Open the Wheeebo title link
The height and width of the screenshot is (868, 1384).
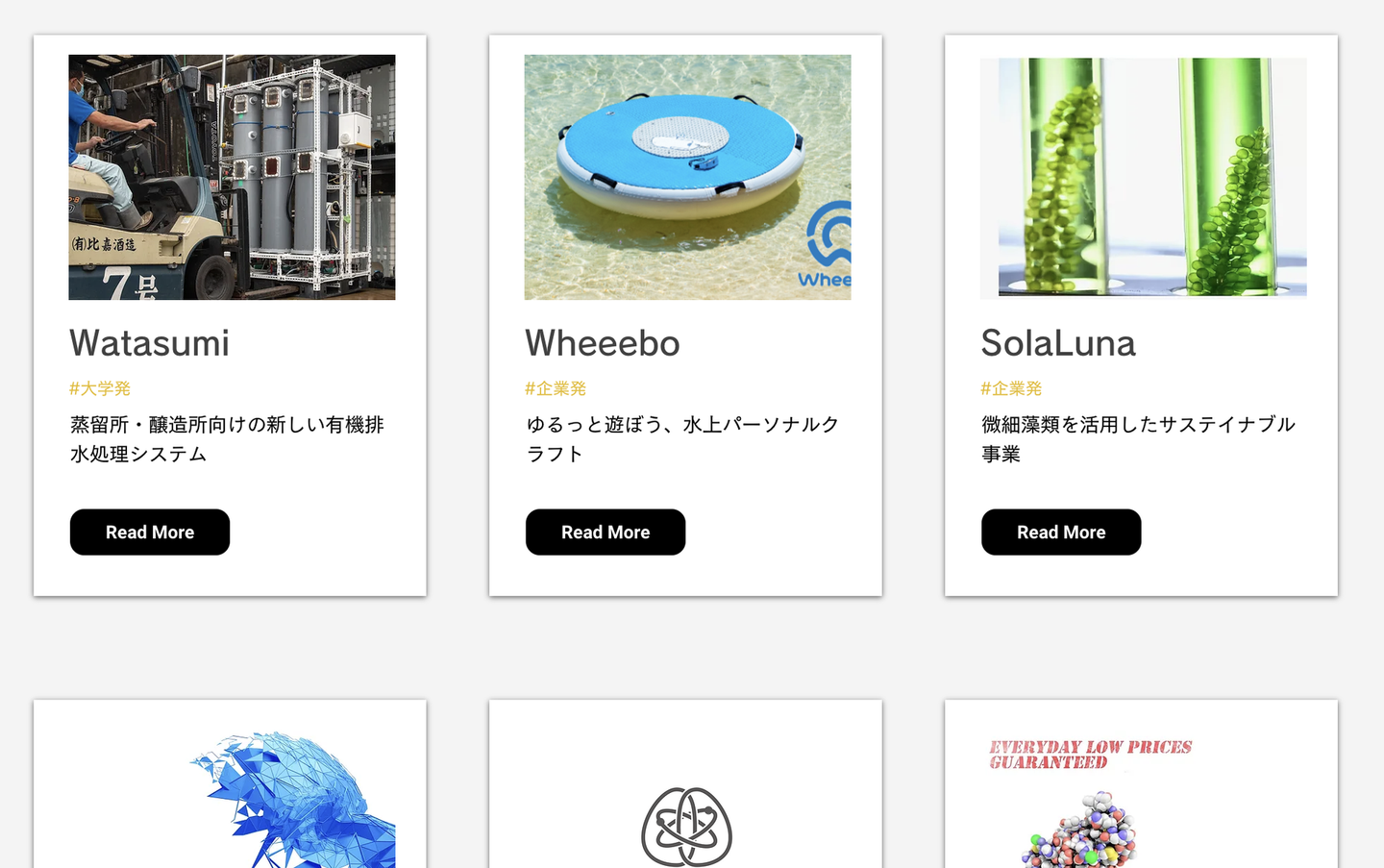tap(603, 343)
